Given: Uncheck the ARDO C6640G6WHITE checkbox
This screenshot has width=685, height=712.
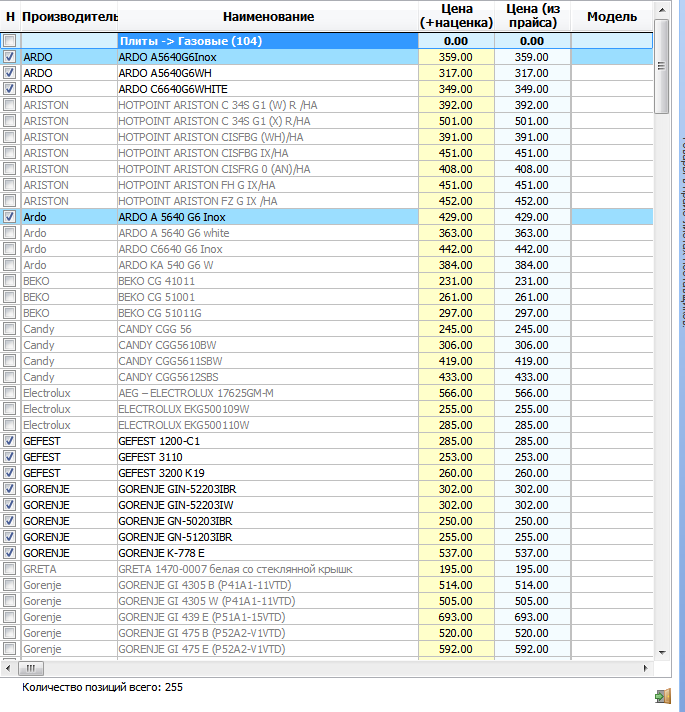Looking at the screenshot, I should click(10, 89).
